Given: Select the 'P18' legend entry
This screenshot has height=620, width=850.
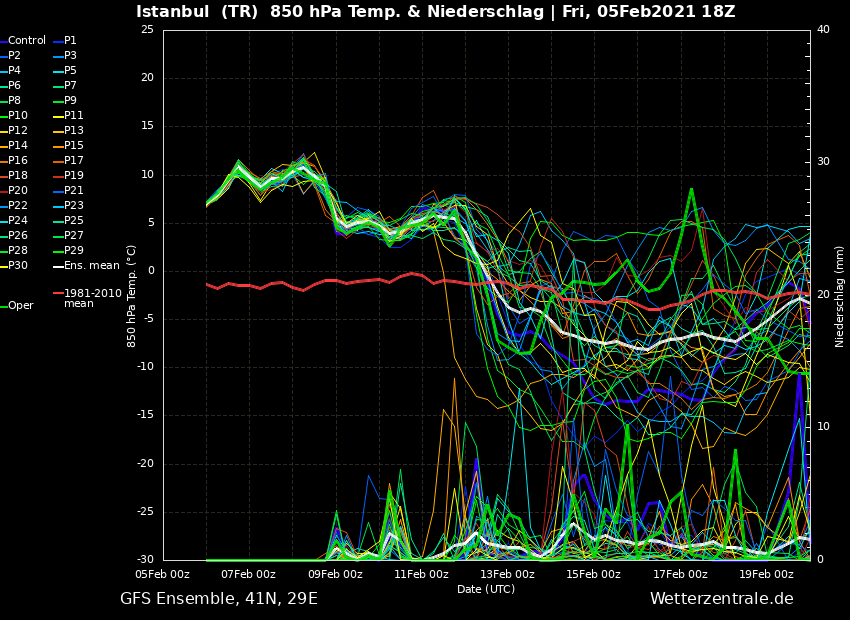Looking at the screenshot, I should (14, 176).
